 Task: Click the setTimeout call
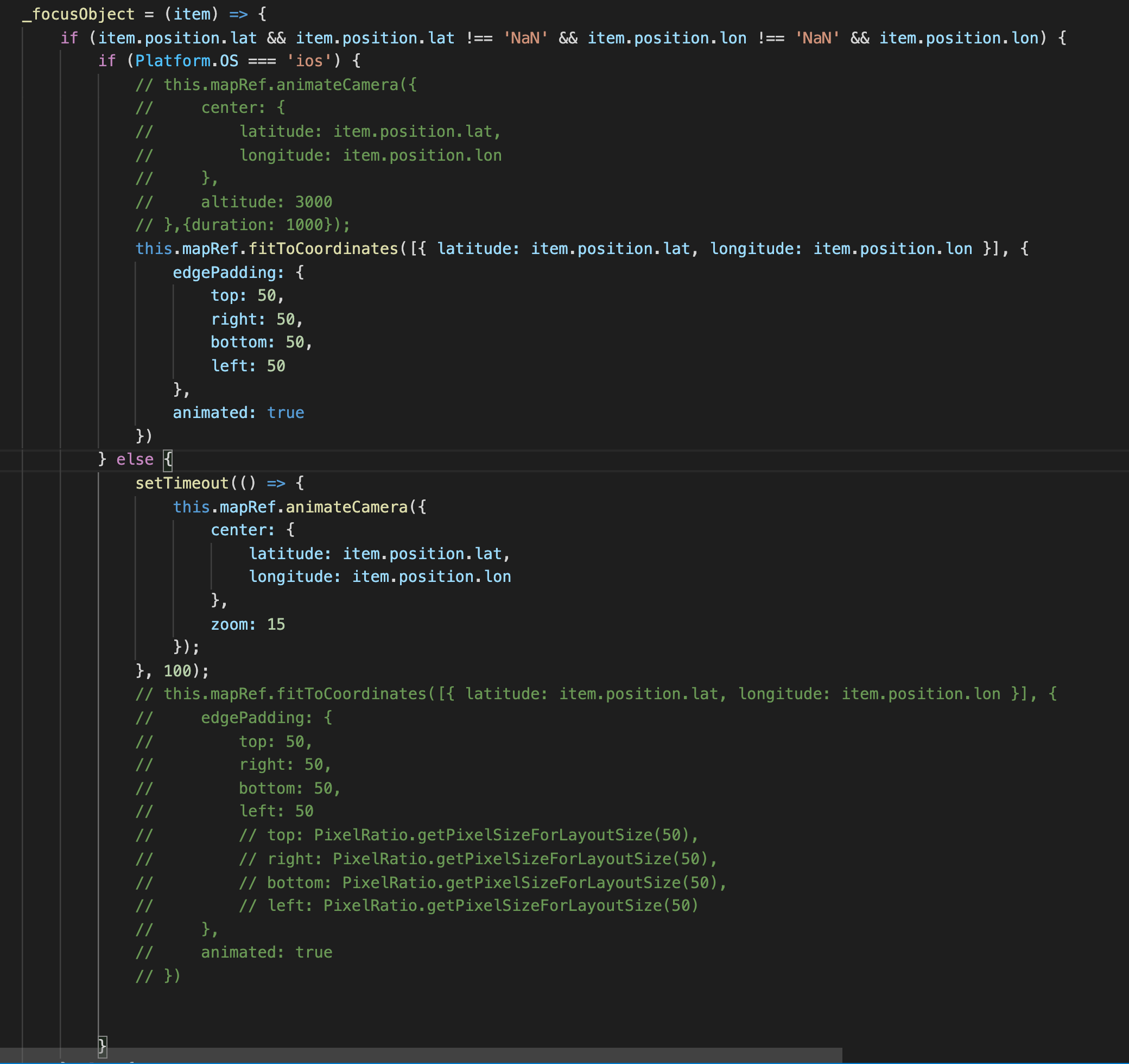pos(182,483)
